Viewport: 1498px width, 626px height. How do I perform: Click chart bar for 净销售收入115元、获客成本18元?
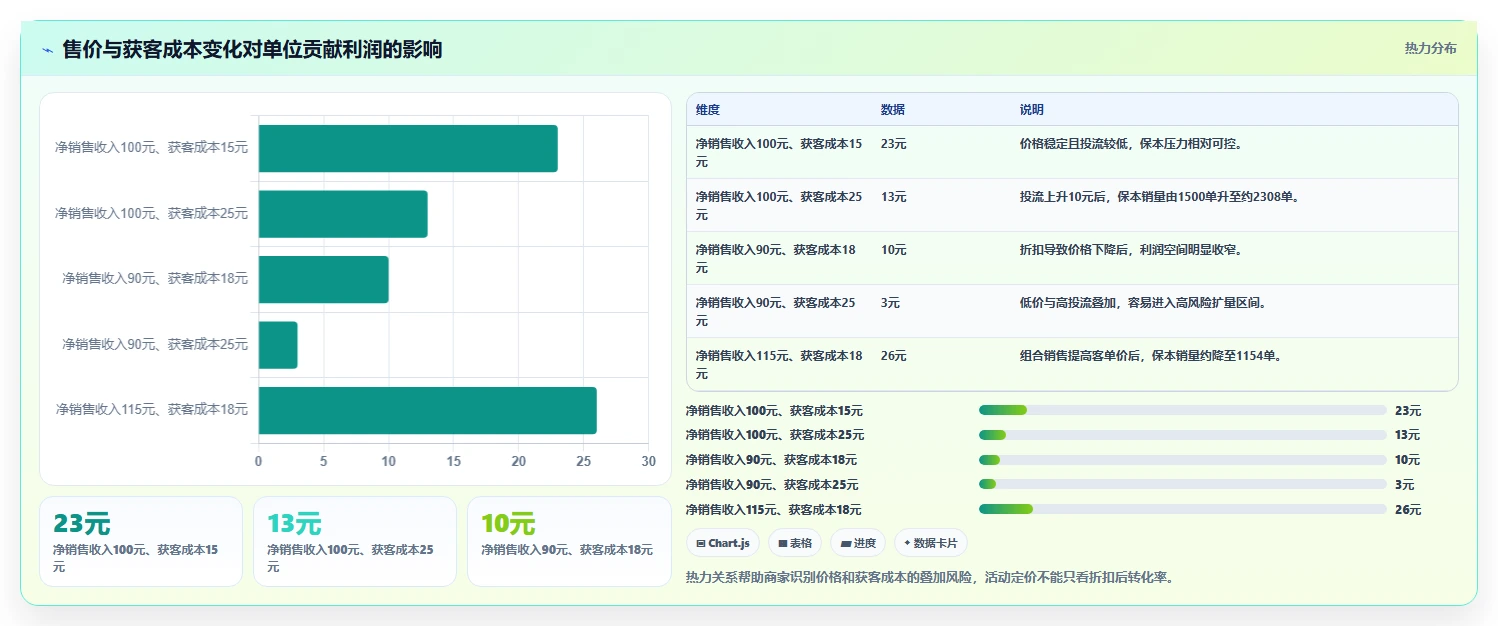coord(428,410)
